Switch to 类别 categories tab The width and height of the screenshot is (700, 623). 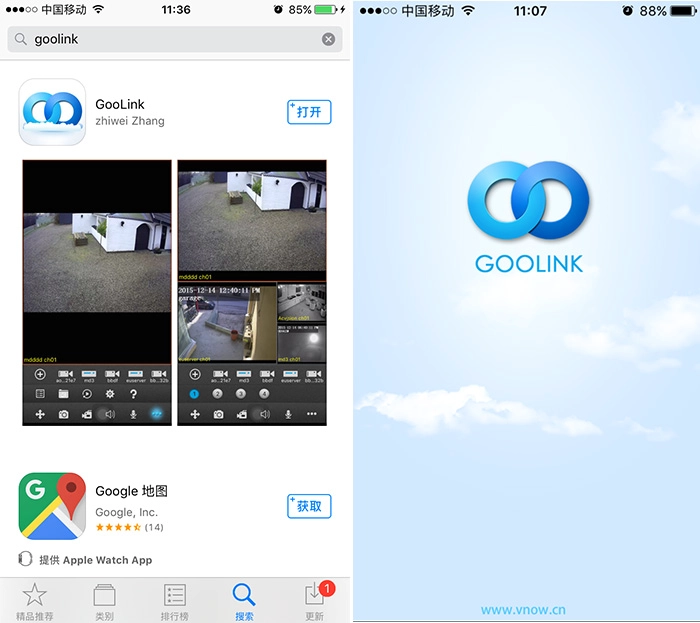[x=104, y=602]
